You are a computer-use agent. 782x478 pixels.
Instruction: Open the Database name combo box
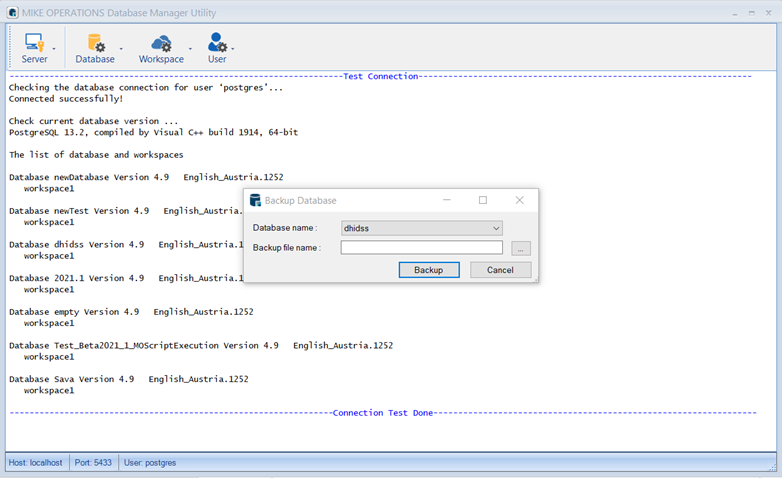[421, 228]
